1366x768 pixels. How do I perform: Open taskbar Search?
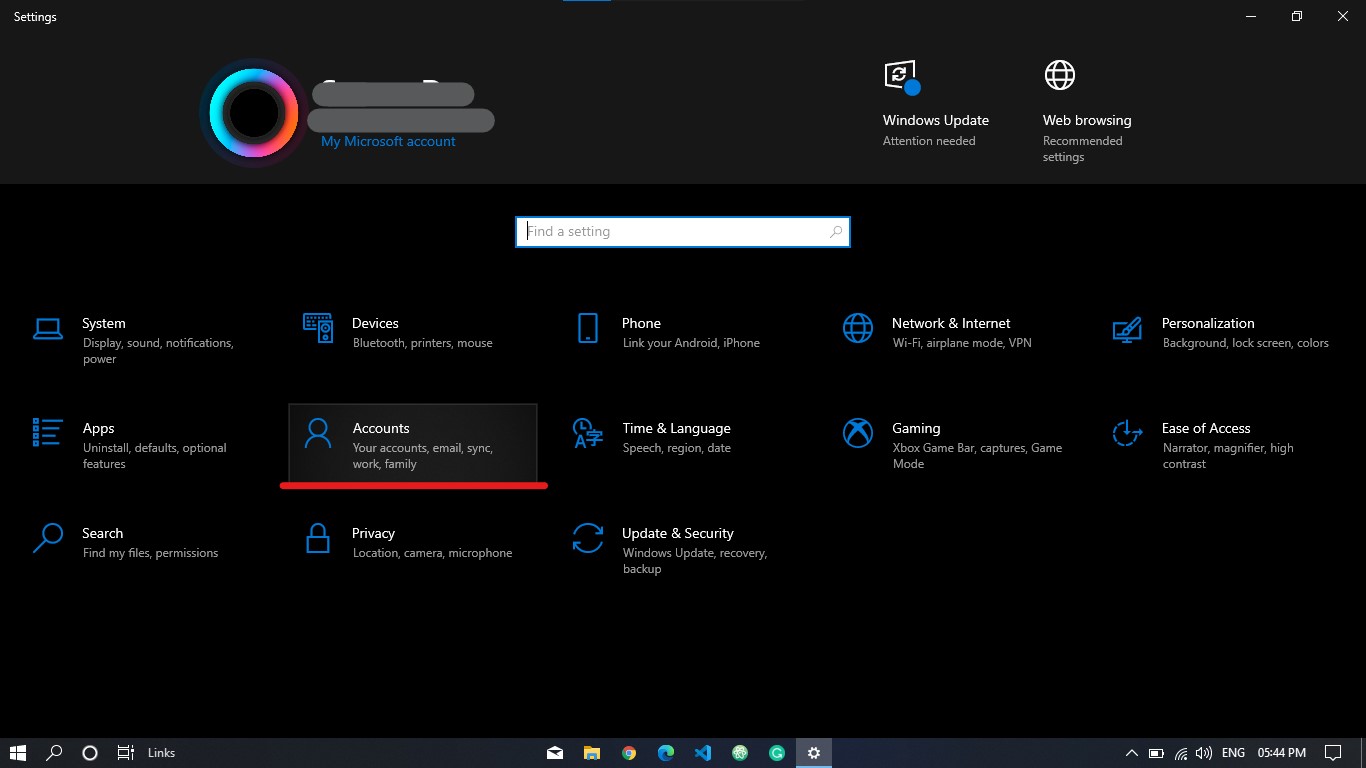point(55,753)
